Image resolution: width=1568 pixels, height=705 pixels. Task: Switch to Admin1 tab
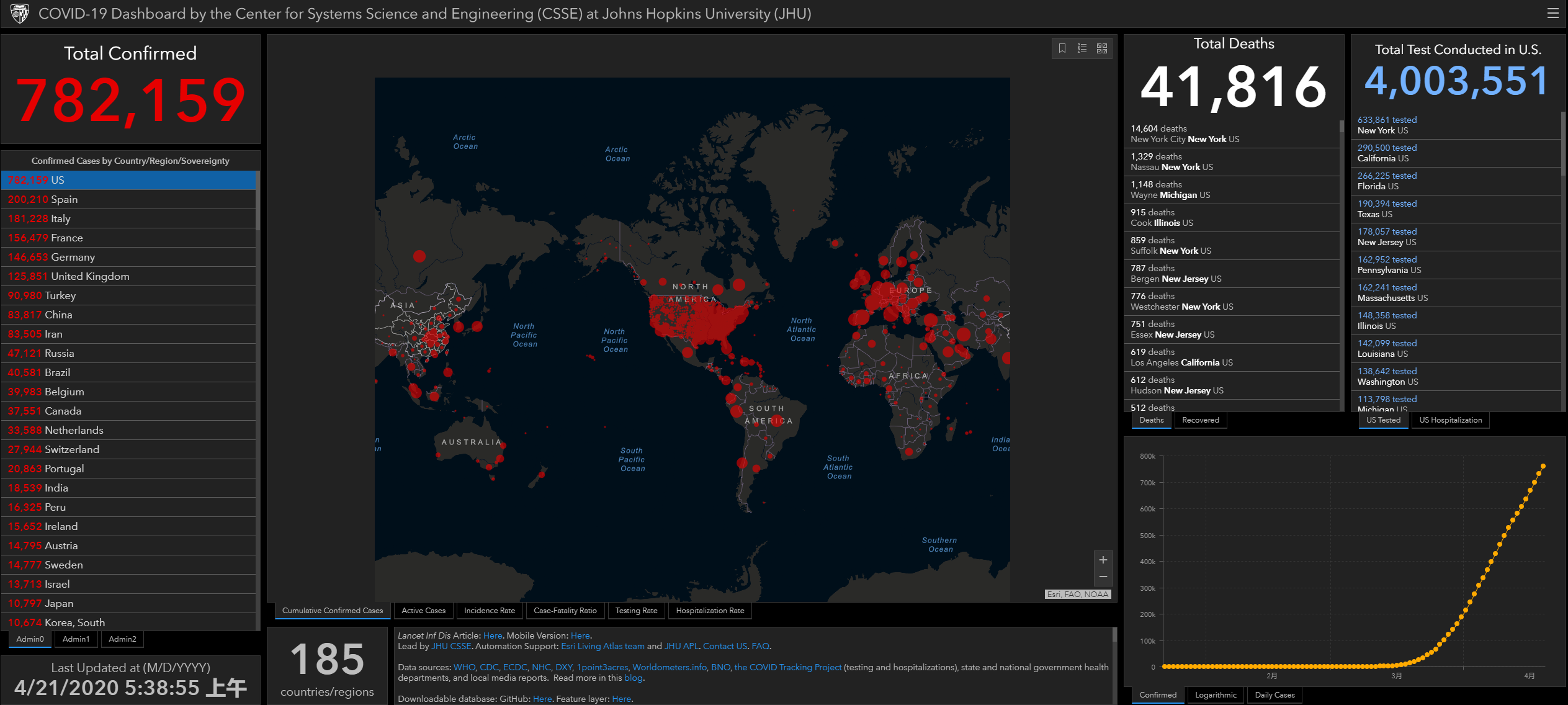click(x=76, y=639)
